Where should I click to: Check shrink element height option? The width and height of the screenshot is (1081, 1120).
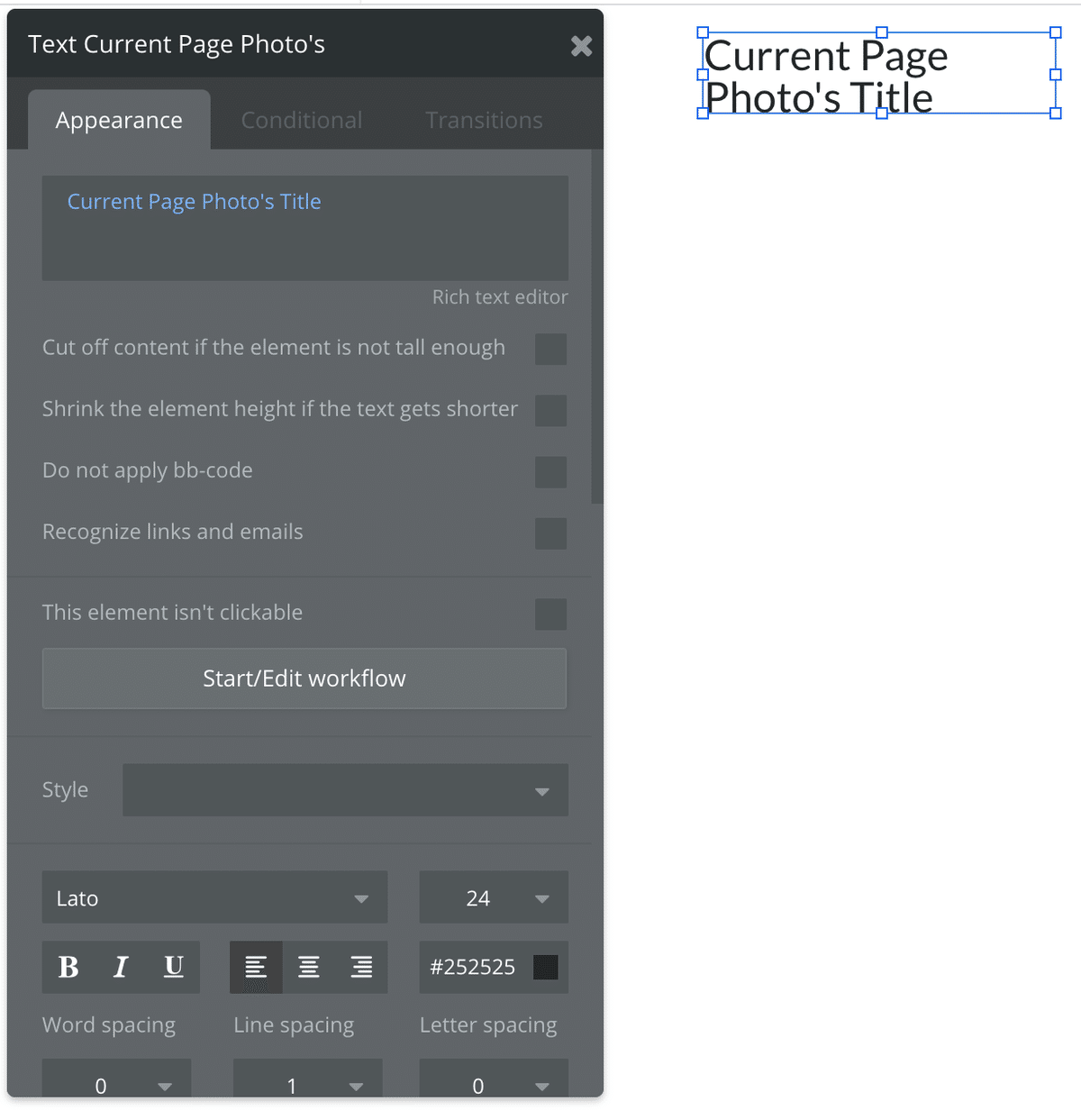550,410
